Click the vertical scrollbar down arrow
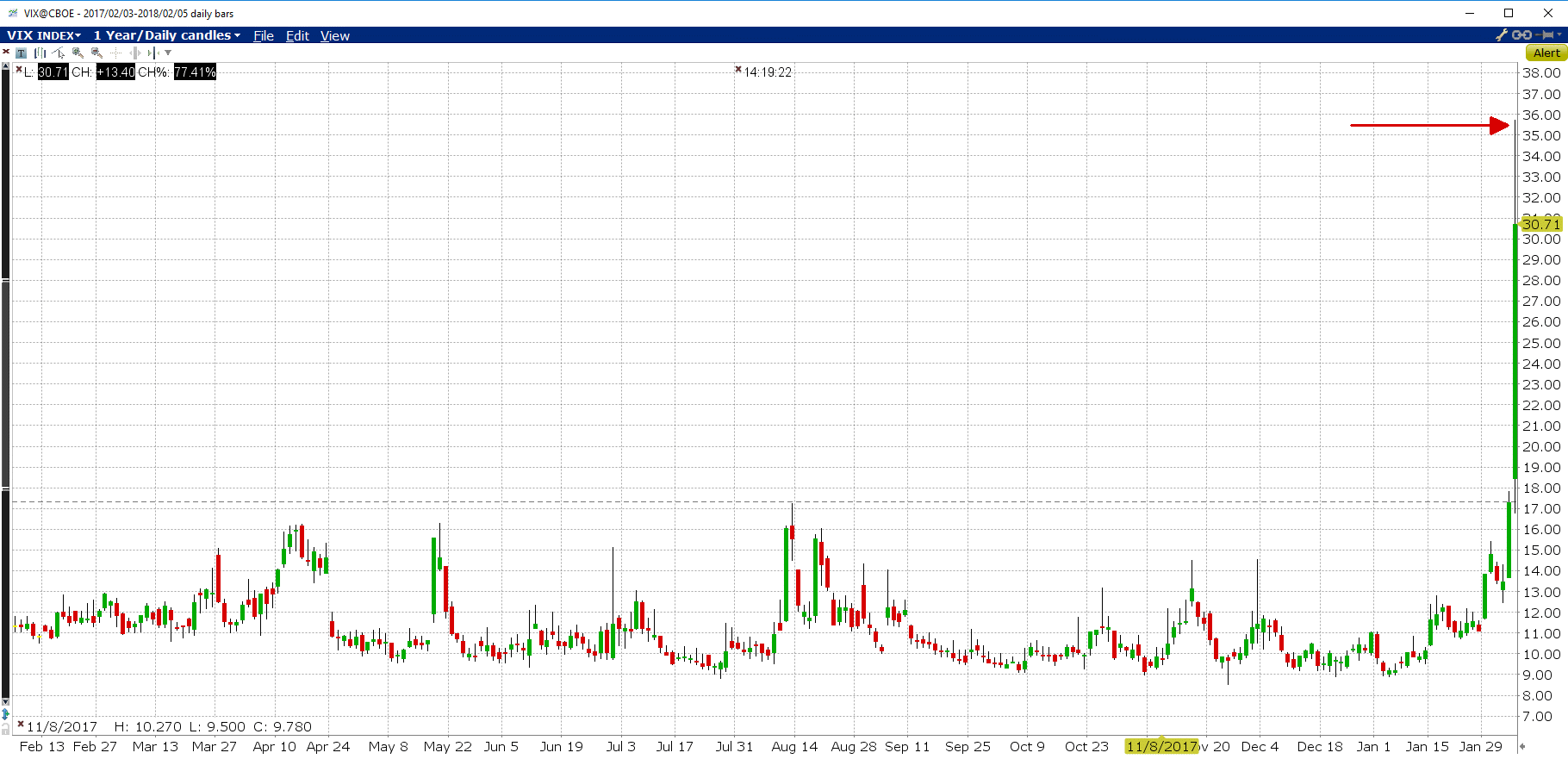The height and width of the screenshot is (759, 1568). tap(5, 702)
